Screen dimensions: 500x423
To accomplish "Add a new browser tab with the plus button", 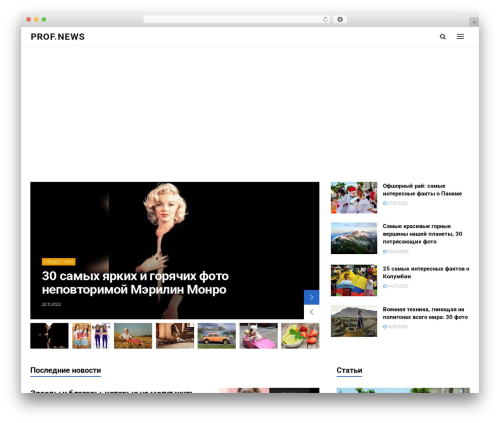I will click(474, 22).
